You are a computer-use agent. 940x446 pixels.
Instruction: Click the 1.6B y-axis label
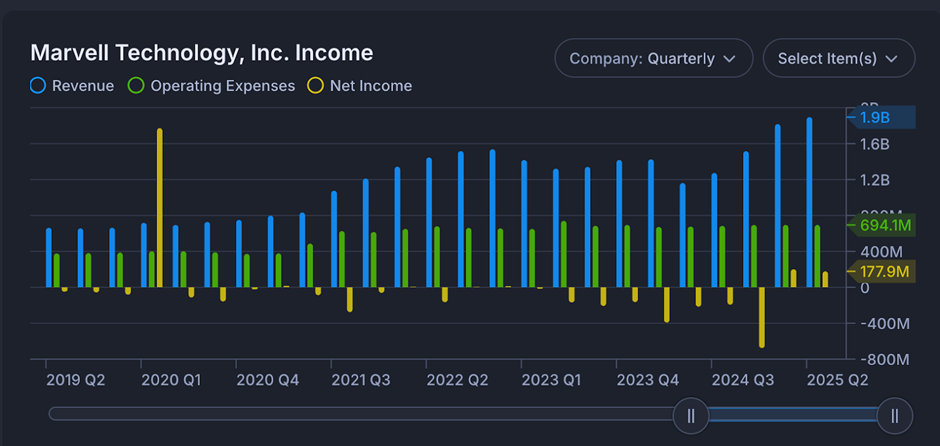click(x=873, y=144)
